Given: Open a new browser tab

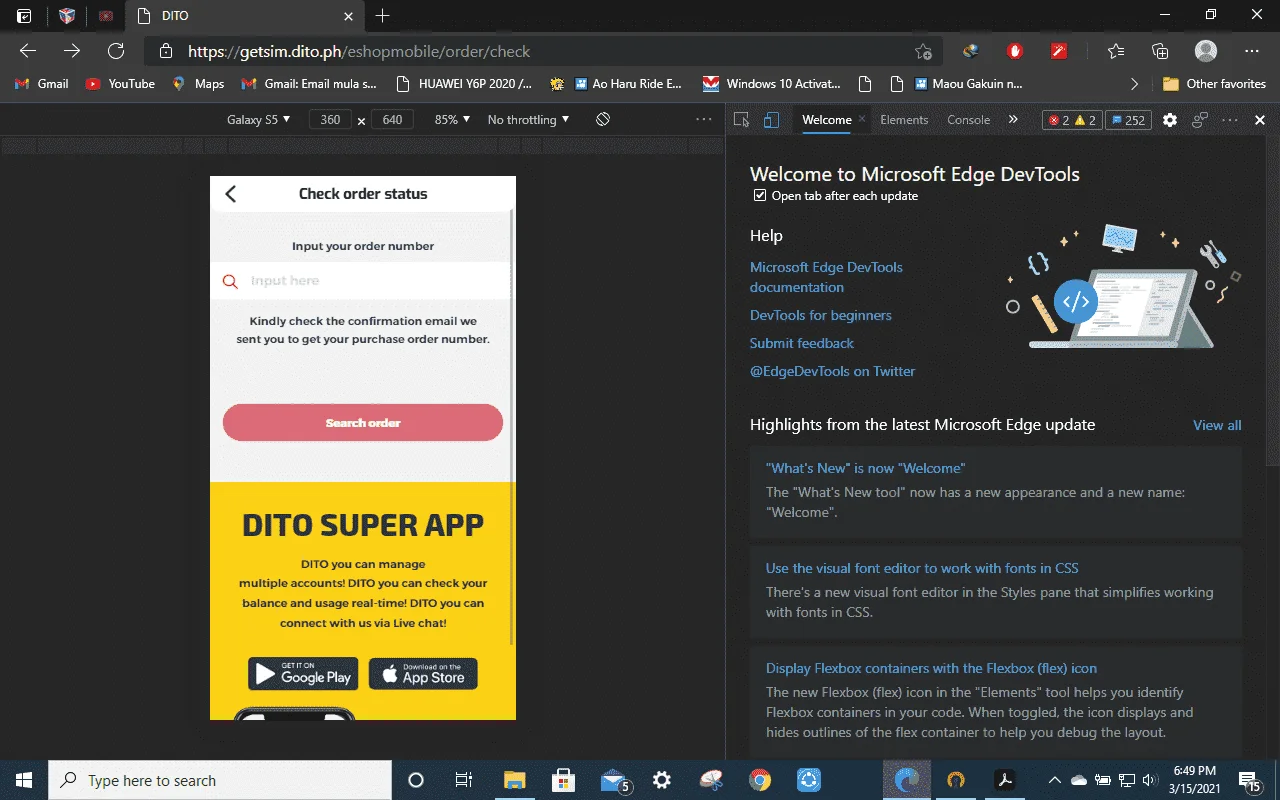Looking at the screenshot, I should (382, 16).
